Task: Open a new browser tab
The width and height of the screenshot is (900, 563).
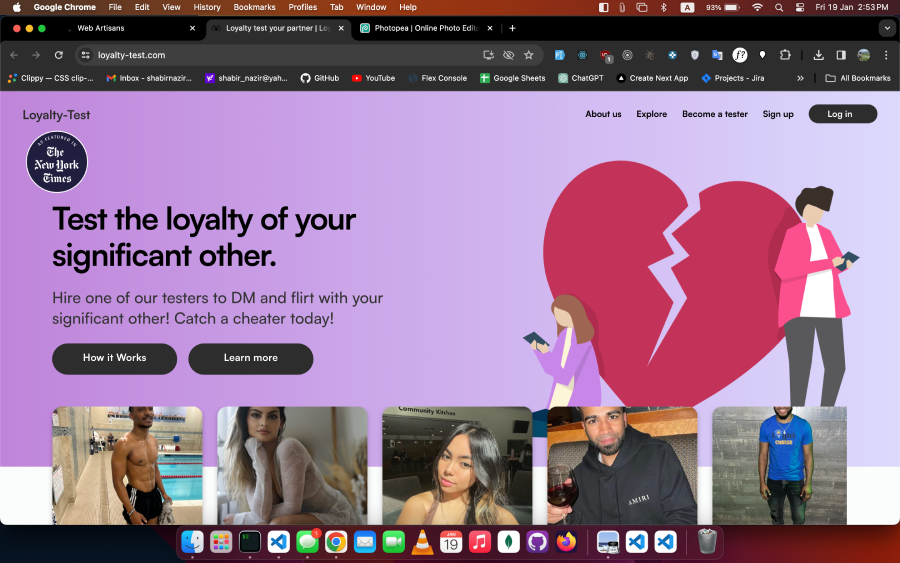Action: click(x=512, y=28)
